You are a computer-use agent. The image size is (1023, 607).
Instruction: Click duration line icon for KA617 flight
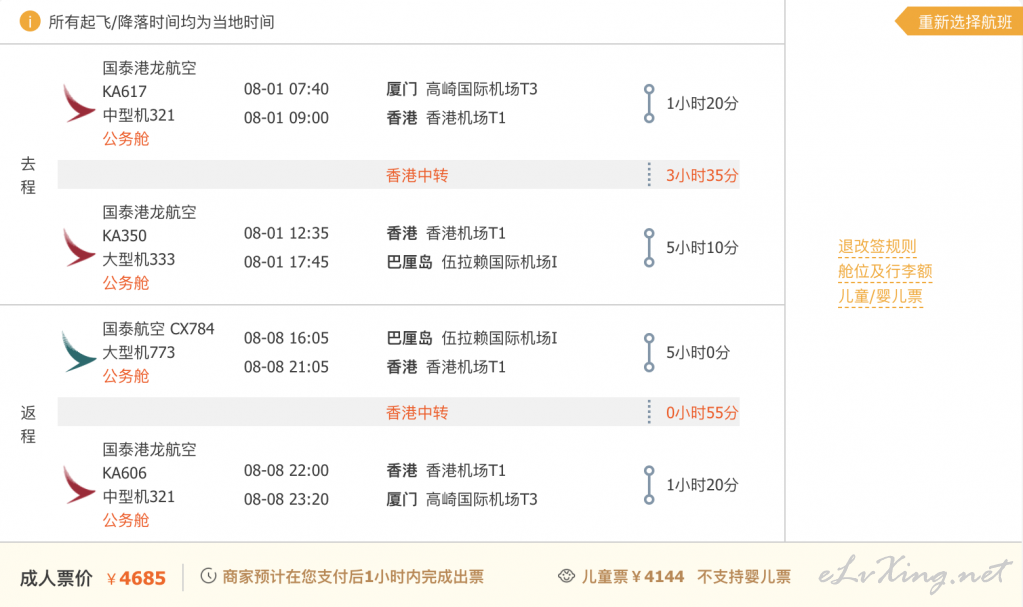(649, 103)
